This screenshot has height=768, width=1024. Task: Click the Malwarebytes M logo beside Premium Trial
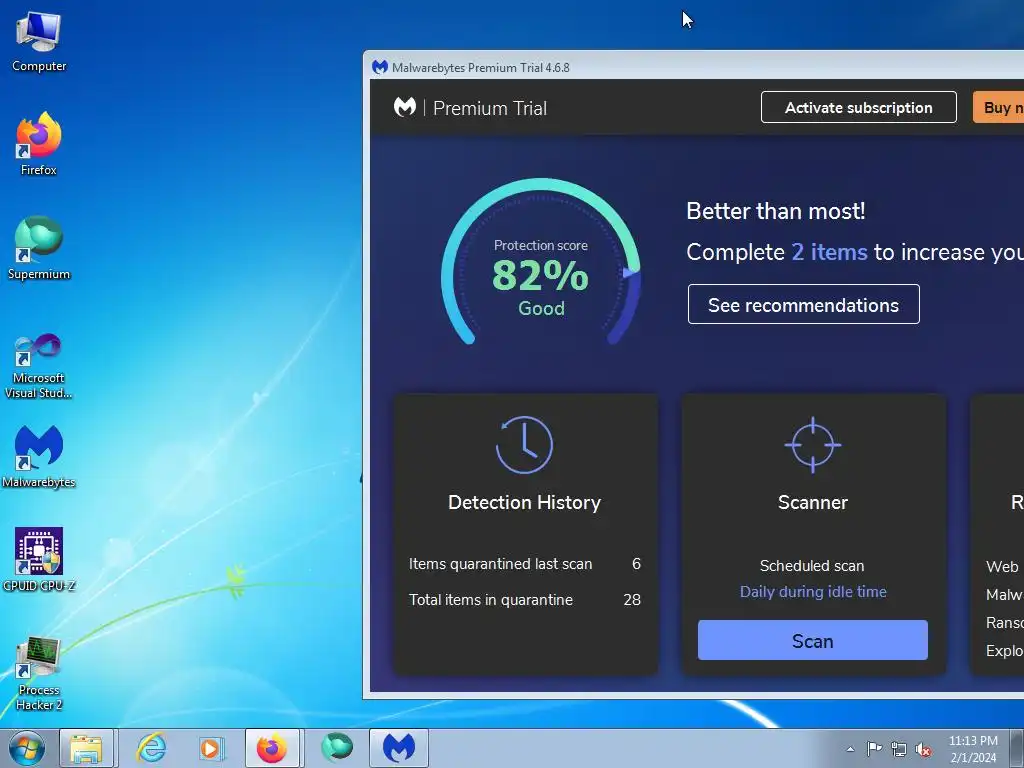pos(405,107)
